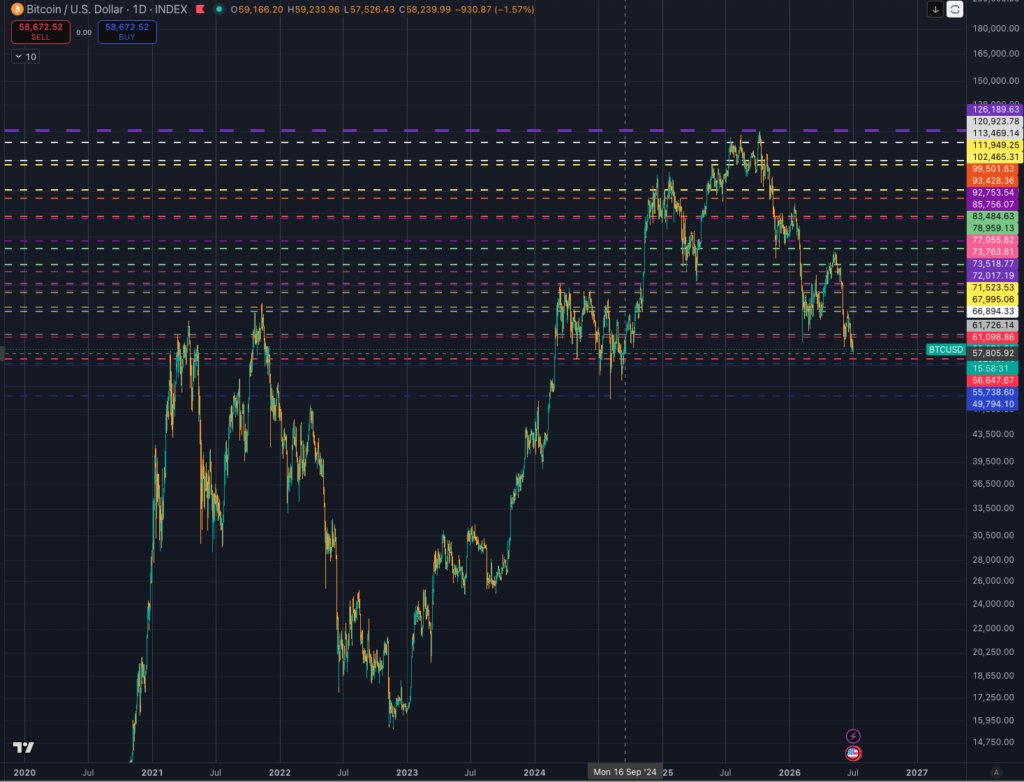The height and width of the screenshot is (782, 1024).
Task: Click the 120,923.78 price label
Action: [x=995, y=122]
